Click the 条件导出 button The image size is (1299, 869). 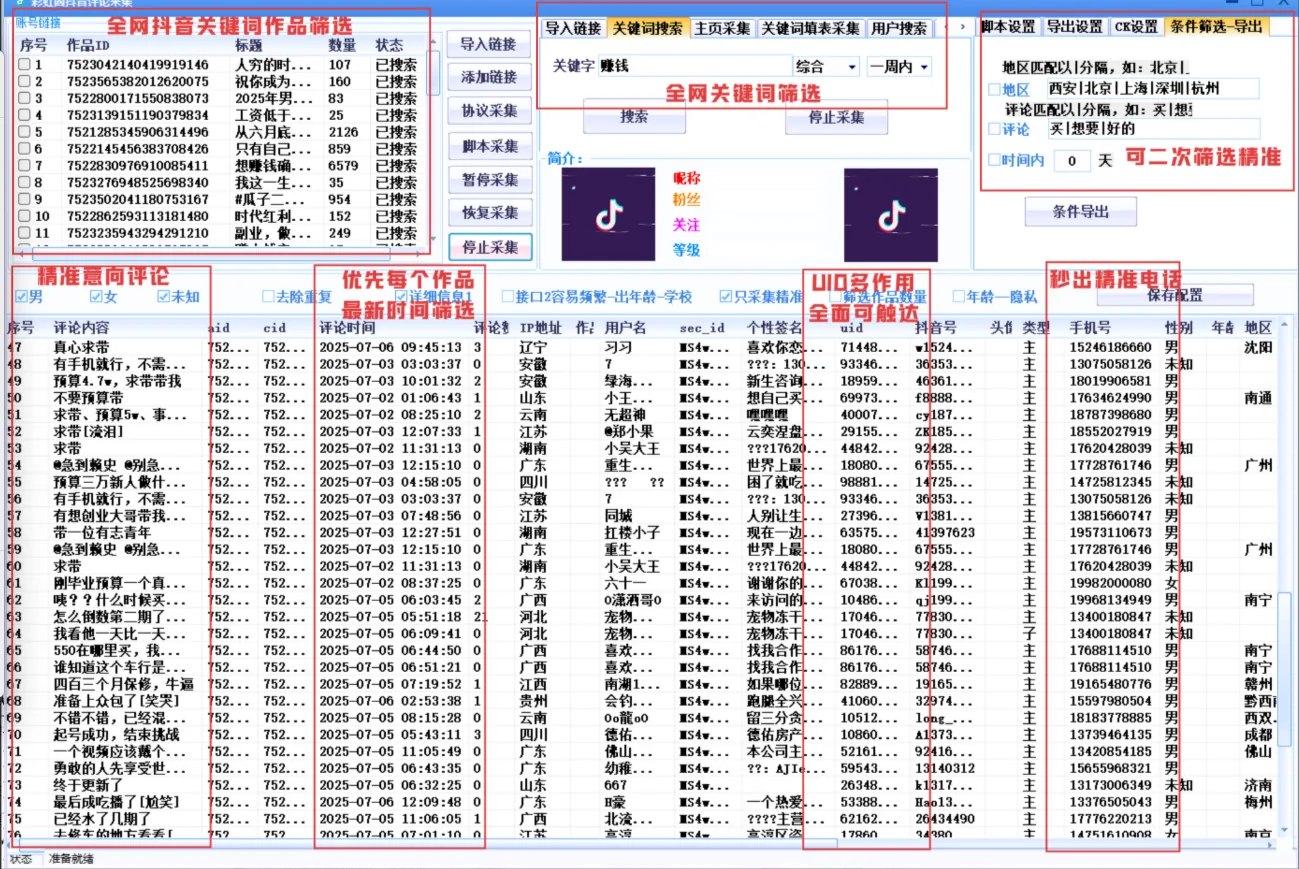(1081, 212)
